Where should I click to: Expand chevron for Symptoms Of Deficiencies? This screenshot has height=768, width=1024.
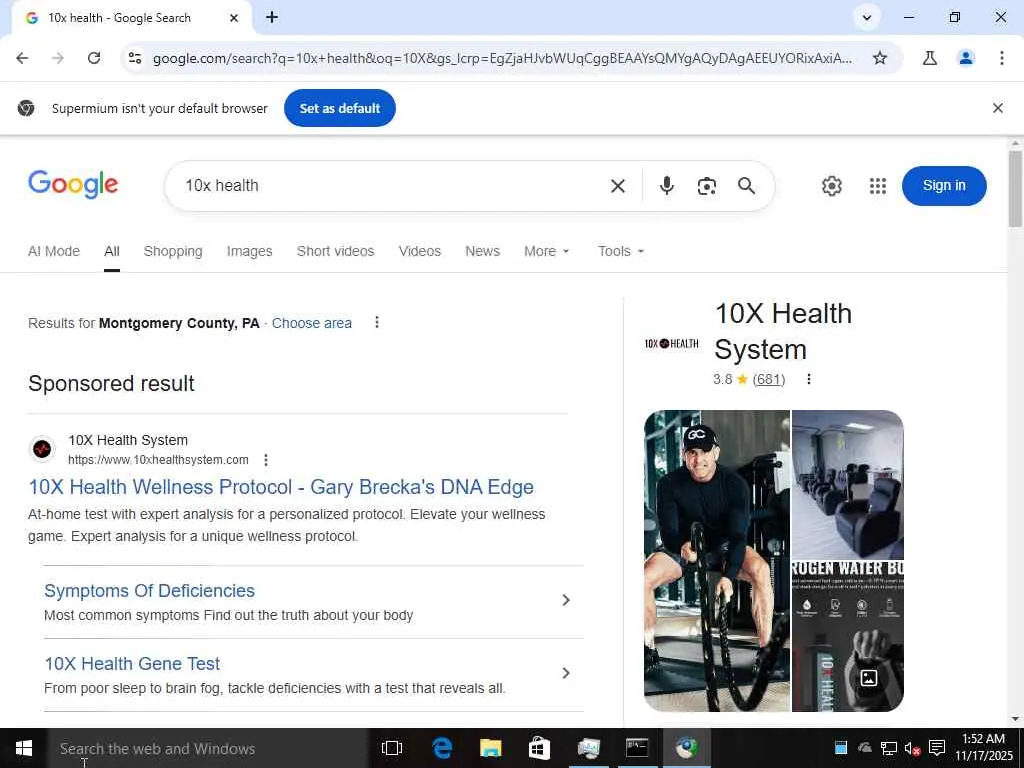tap(566, 600)
